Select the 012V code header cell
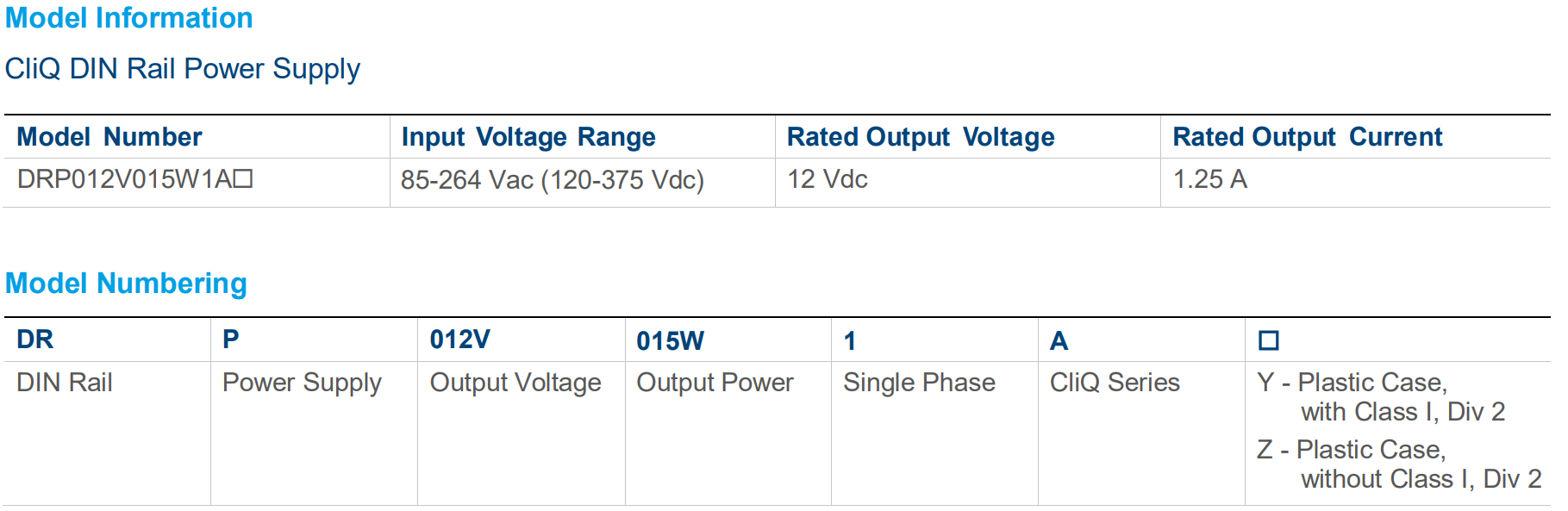Image resolution: width=1568 pixels, height=511 pixels. [x=460, y=340]
